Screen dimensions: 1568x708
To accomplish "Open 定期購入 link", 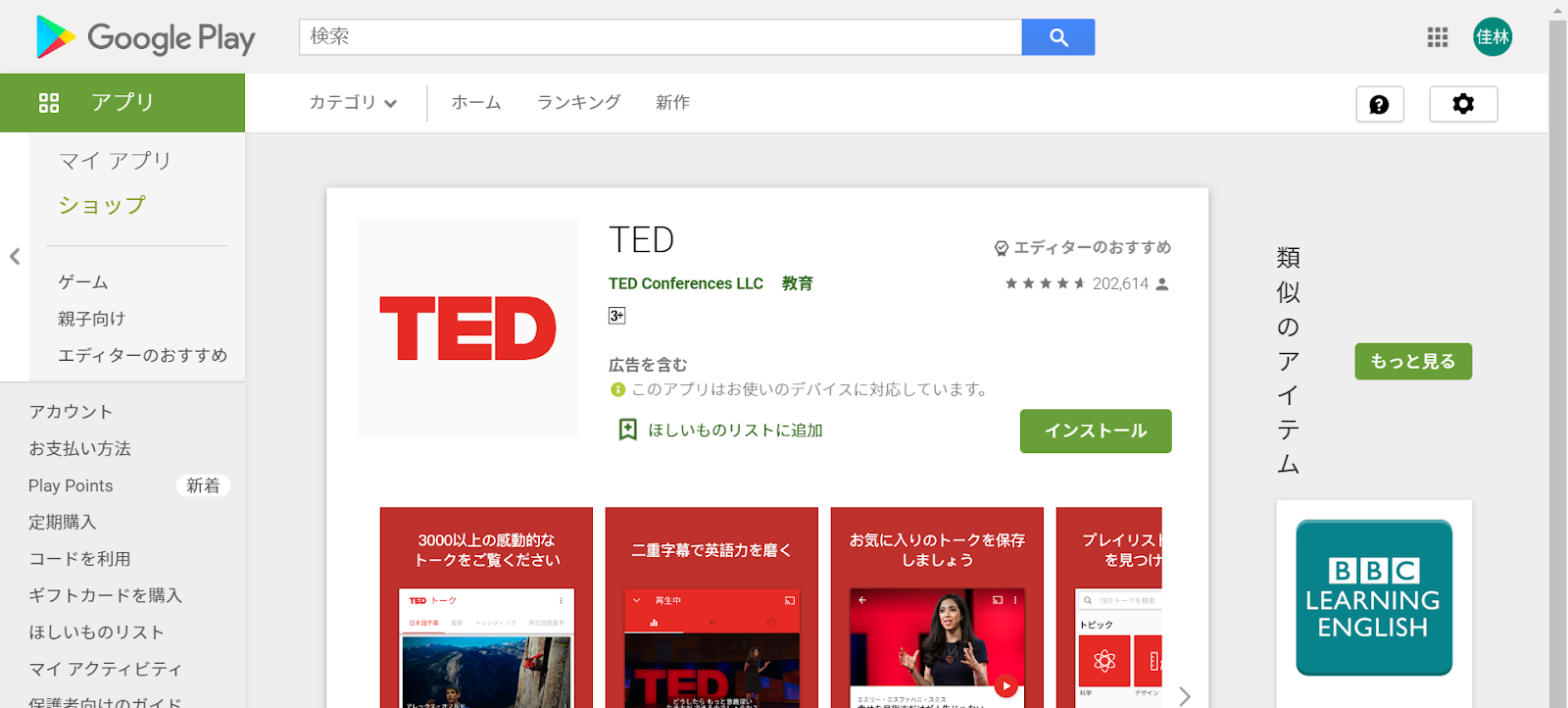I will point(62,522).
